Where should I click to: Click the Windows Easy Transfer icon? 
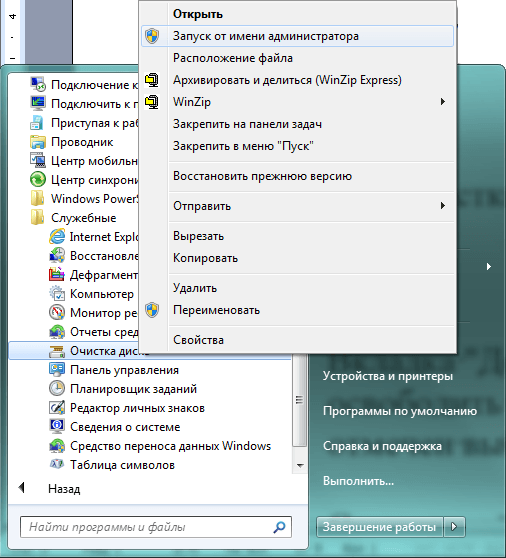(57, 446)
